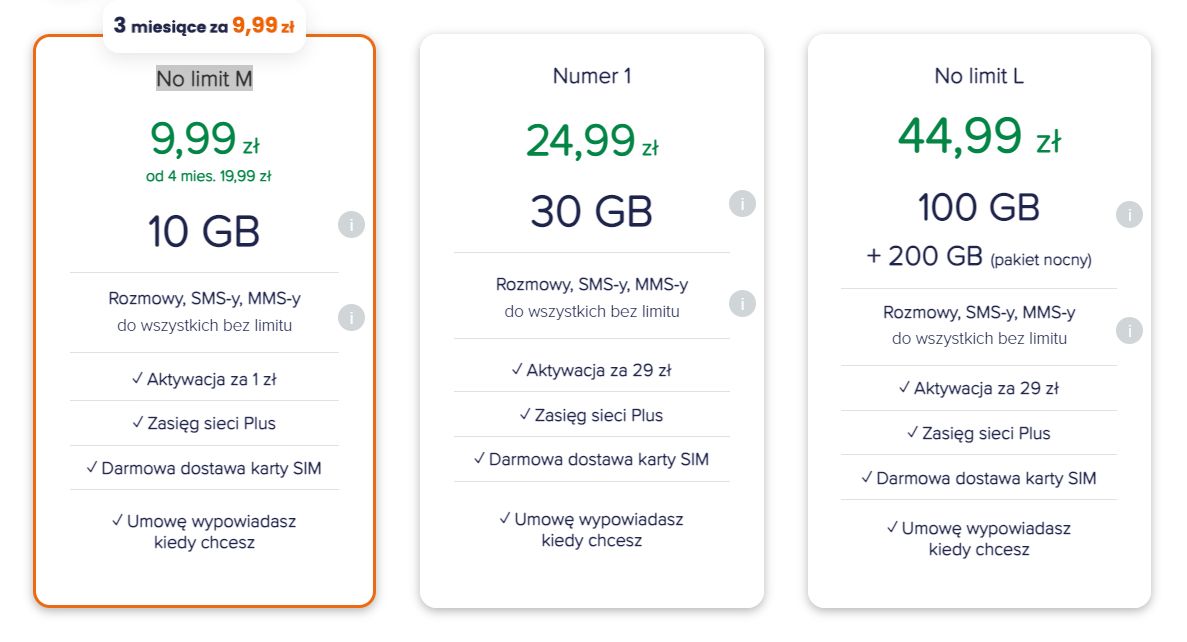The image size is (1187, 642).
Task: Click the 24,99 zł price
Action: coord(591,141)
